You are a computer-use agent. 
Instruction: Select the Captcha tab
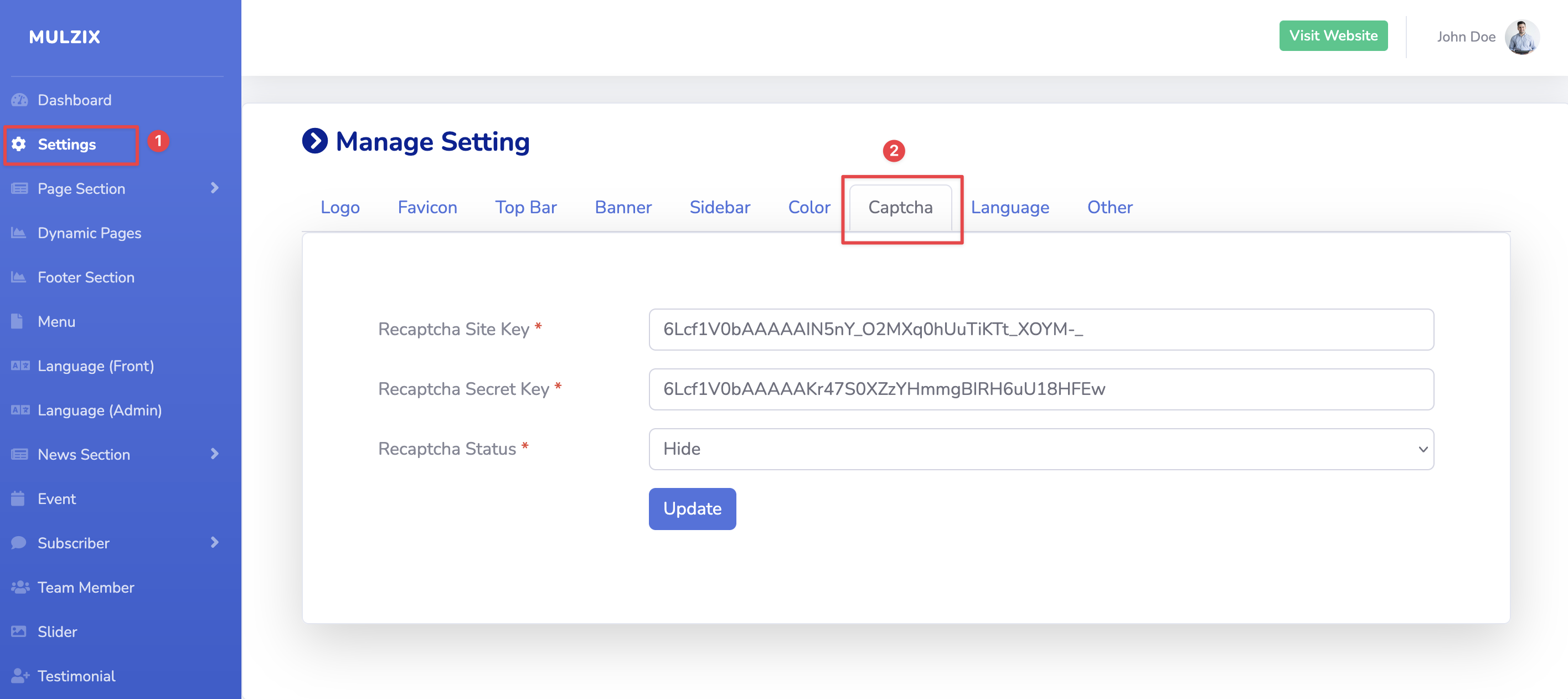pyautogui.click(x=900, y=208)
